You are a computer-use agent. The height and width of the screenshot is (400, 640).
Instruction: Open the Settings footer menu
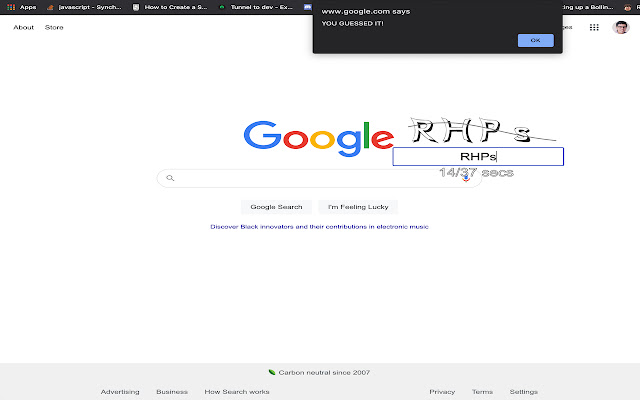523,391
